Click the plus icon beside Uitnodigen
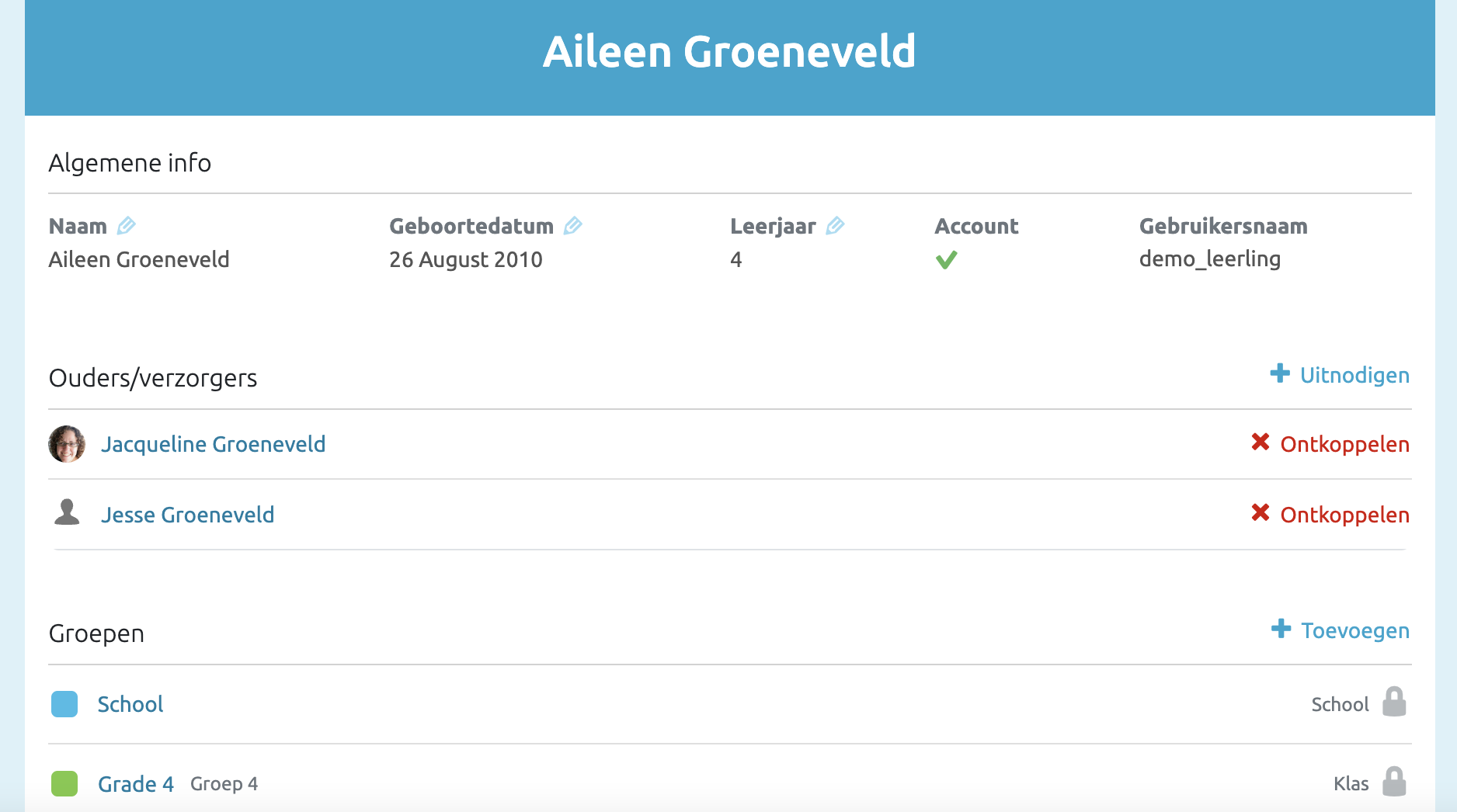 point(1280,373)
